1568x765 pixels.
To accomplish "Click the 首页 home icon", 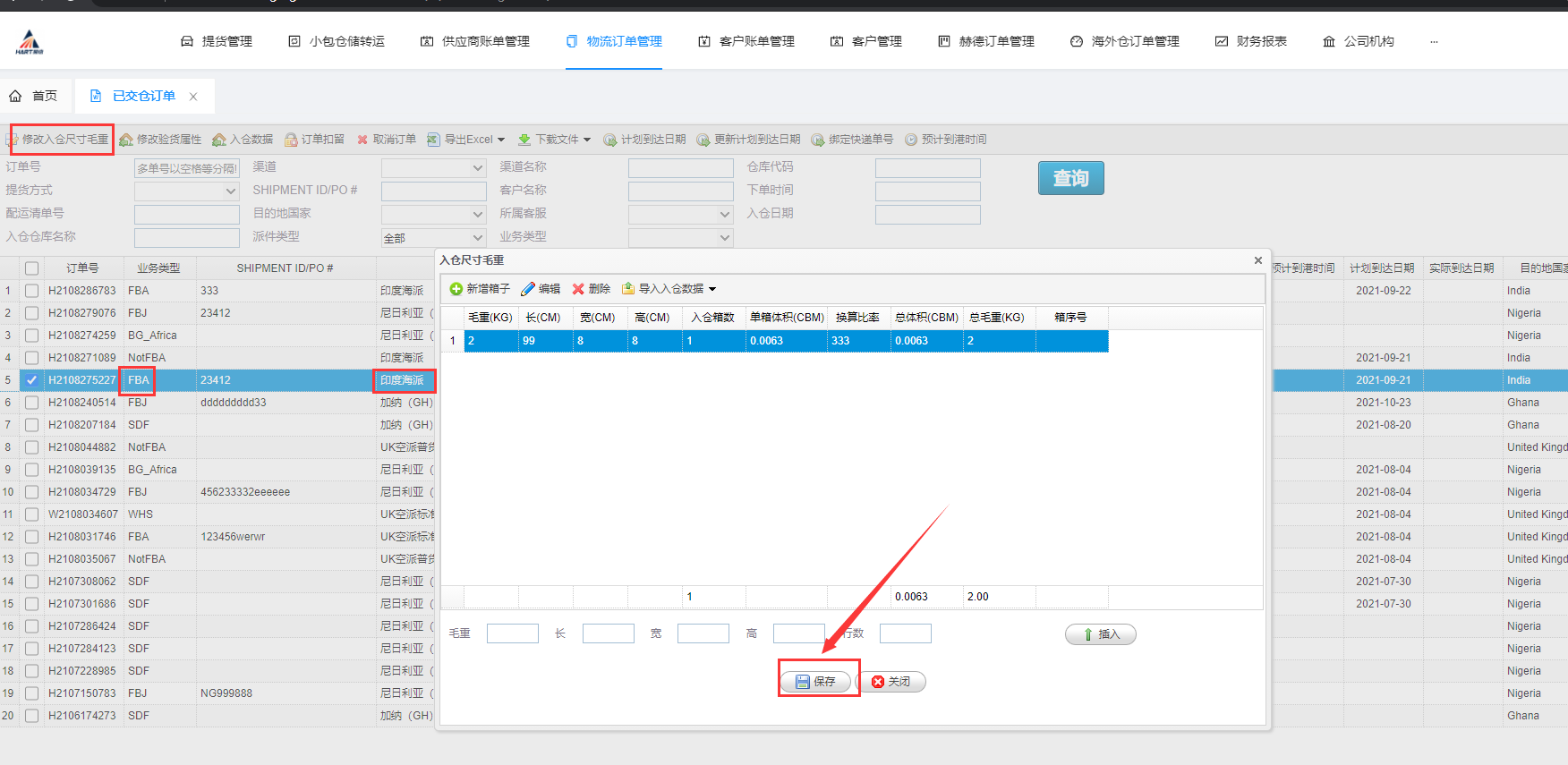I will [16, 96].
